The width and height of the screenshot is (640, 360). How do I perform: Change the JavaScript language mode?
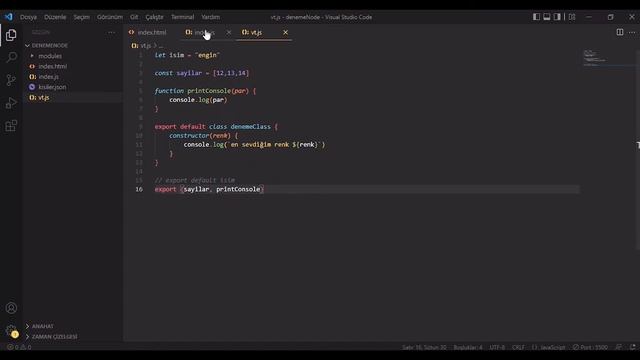pyautogui.click(x=549, y=347)
